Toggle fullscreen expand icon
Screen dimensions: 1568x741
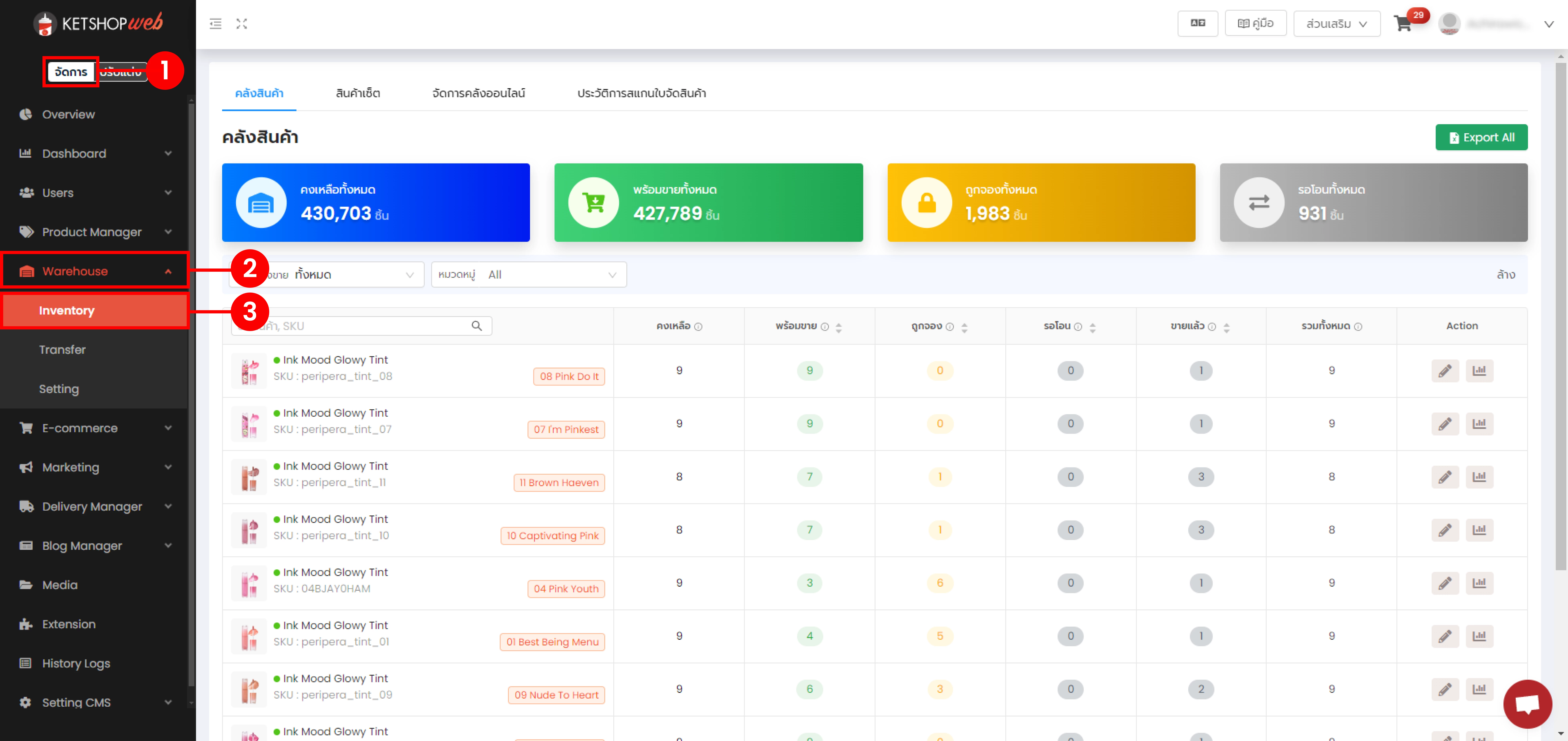pos(242,24)
